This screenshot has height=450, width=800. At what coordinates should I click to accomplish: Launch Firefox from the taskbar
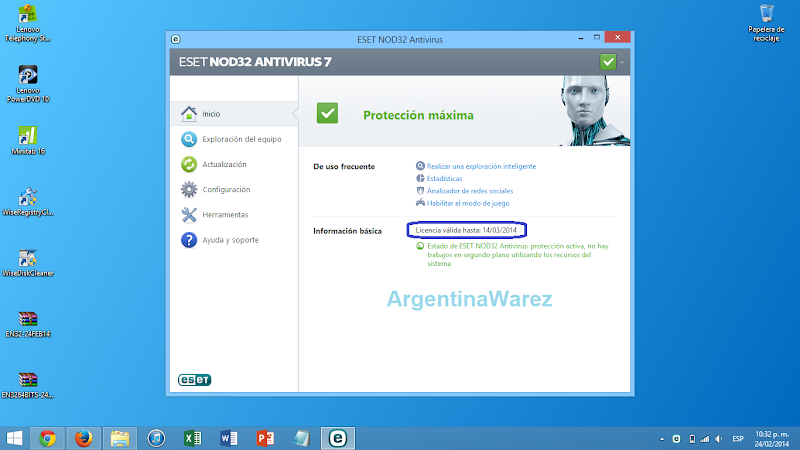tap(84, 438)
